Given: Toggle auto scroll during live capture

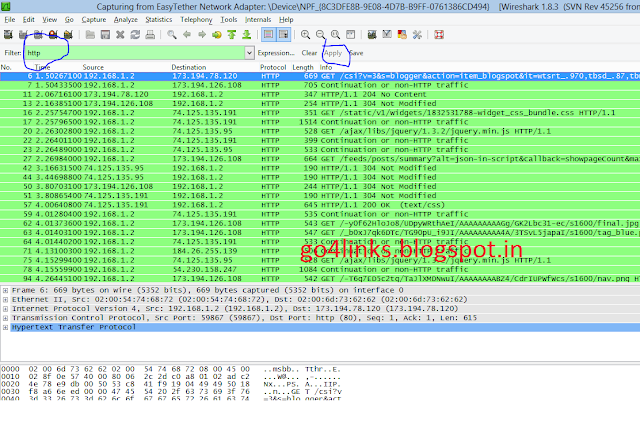Looking at the screenshot, I should point(284,35).
